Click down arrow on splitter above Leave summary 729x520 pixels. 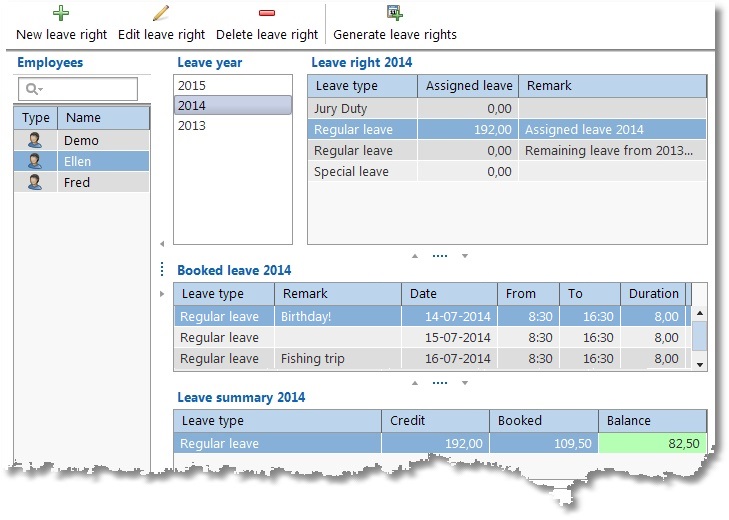point(464,383)
